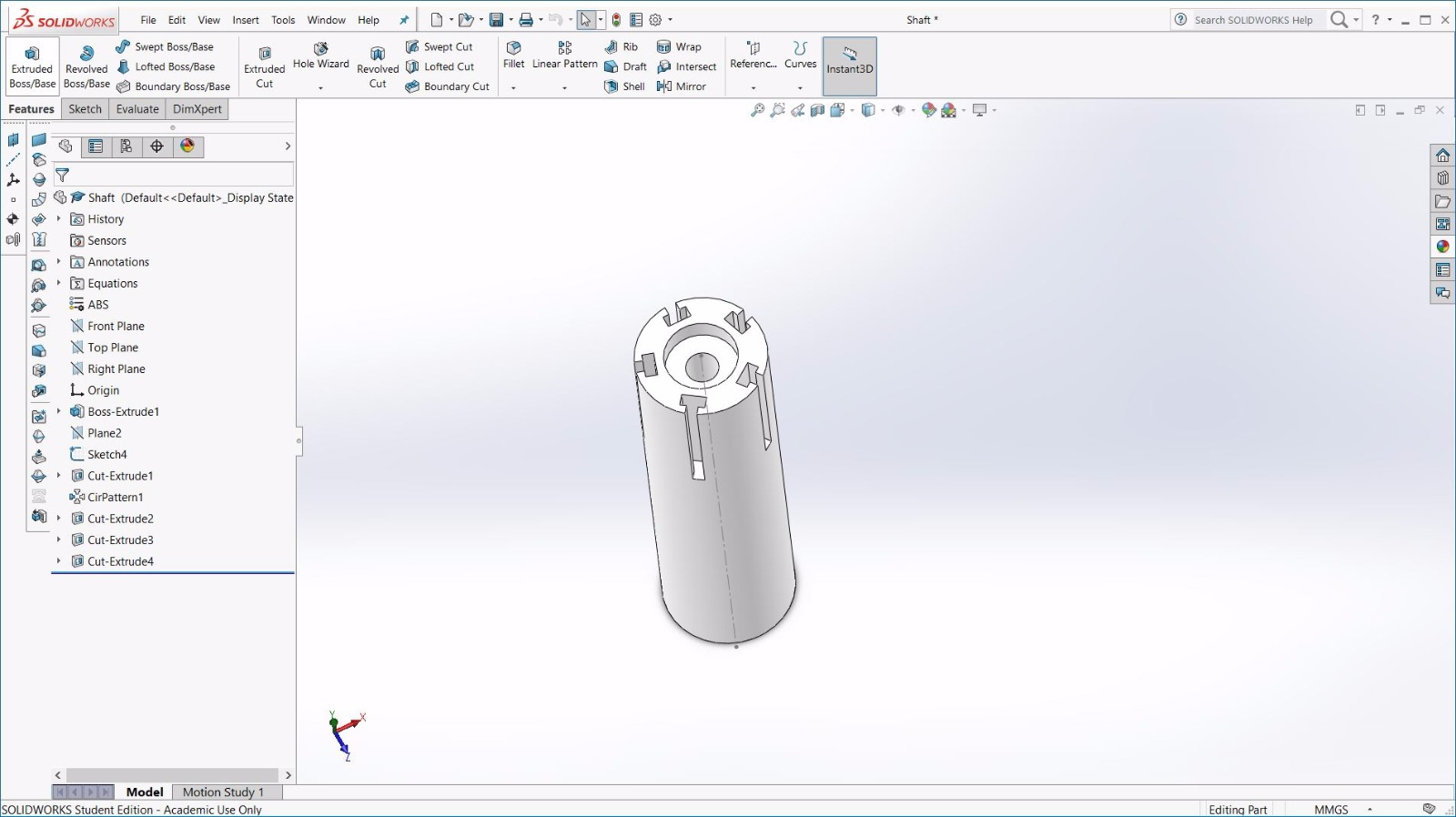
Task: Apply the Draft feature
Action: (x=625, y=66)
